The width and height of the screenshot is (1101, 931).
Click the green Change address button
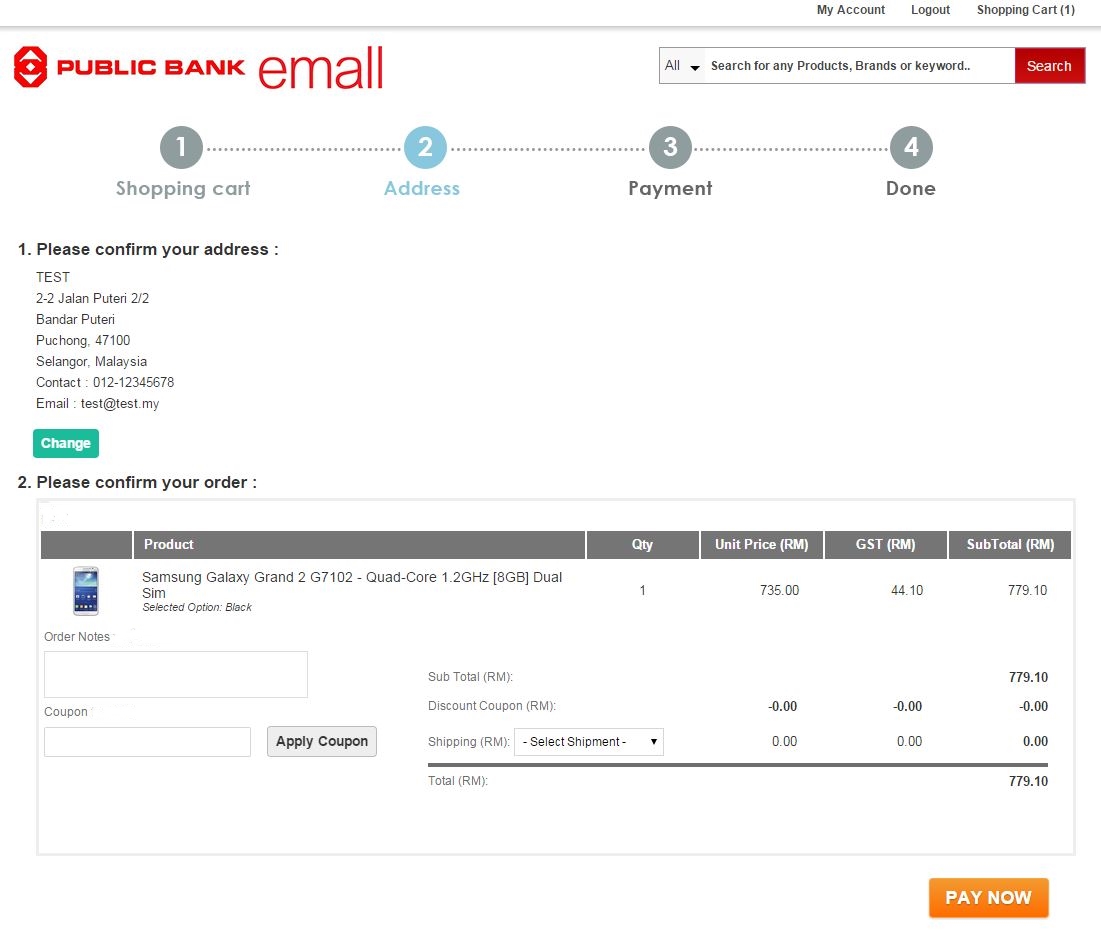[66, 443]
